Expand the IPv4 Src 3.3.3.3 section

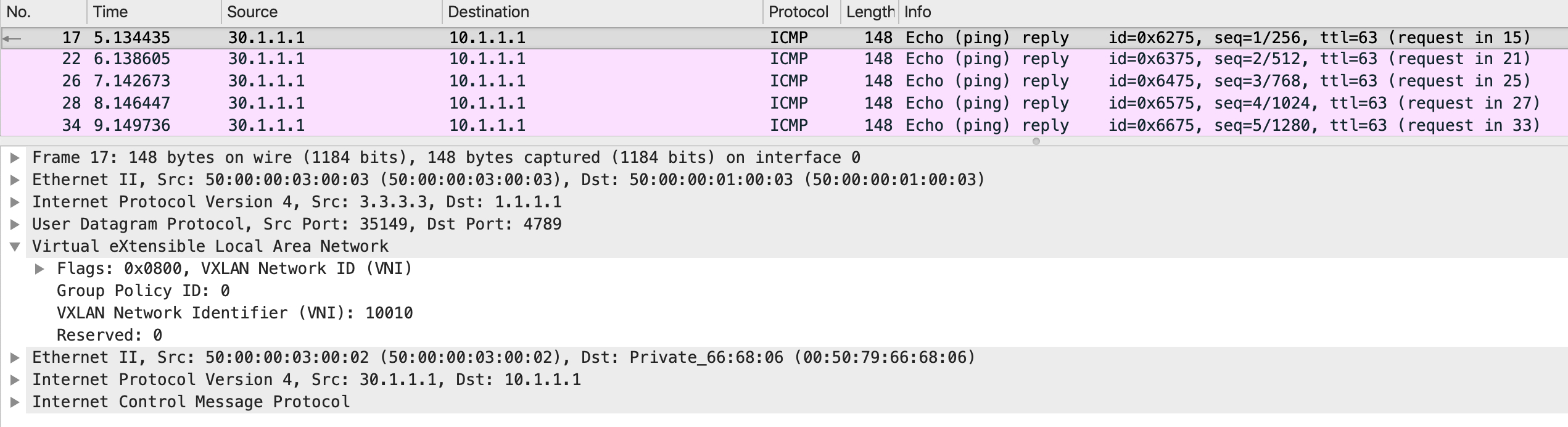pyautogui.click(x=15, y=202)
